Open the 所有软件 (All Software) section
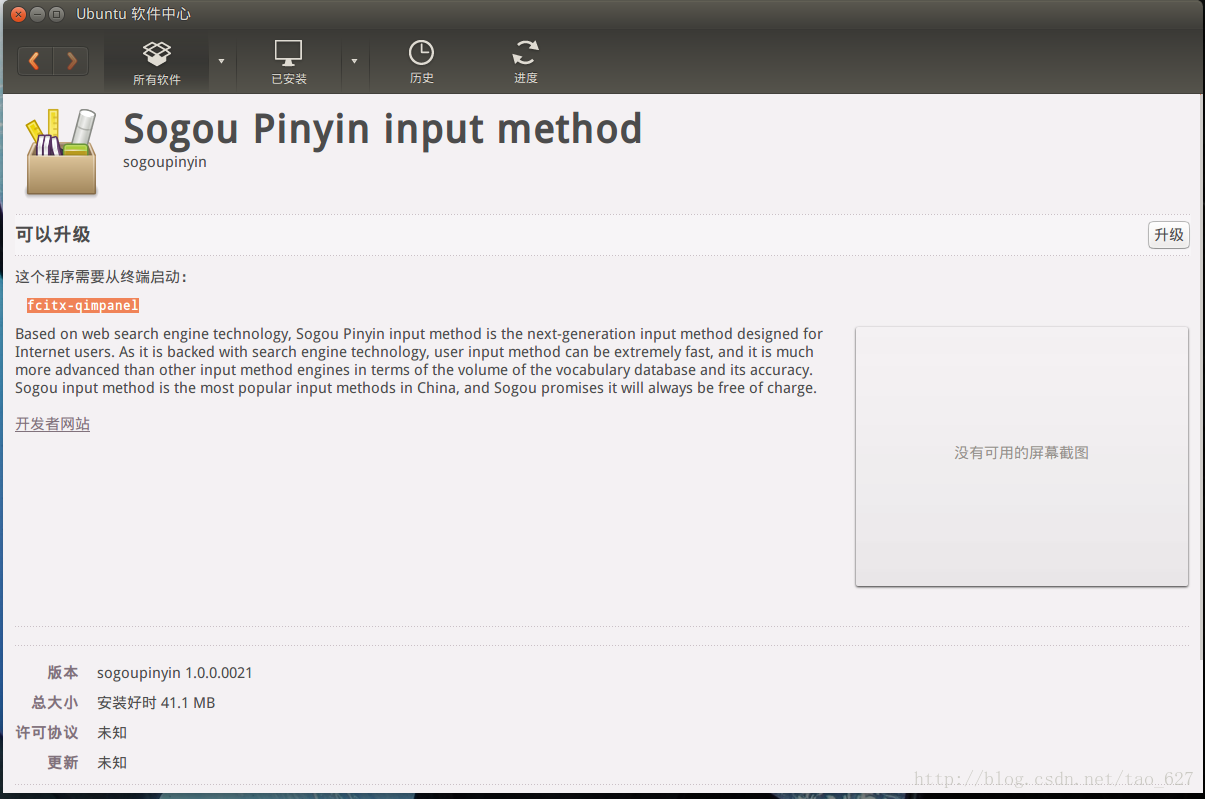1205x799 pixels. pos(157,63)
